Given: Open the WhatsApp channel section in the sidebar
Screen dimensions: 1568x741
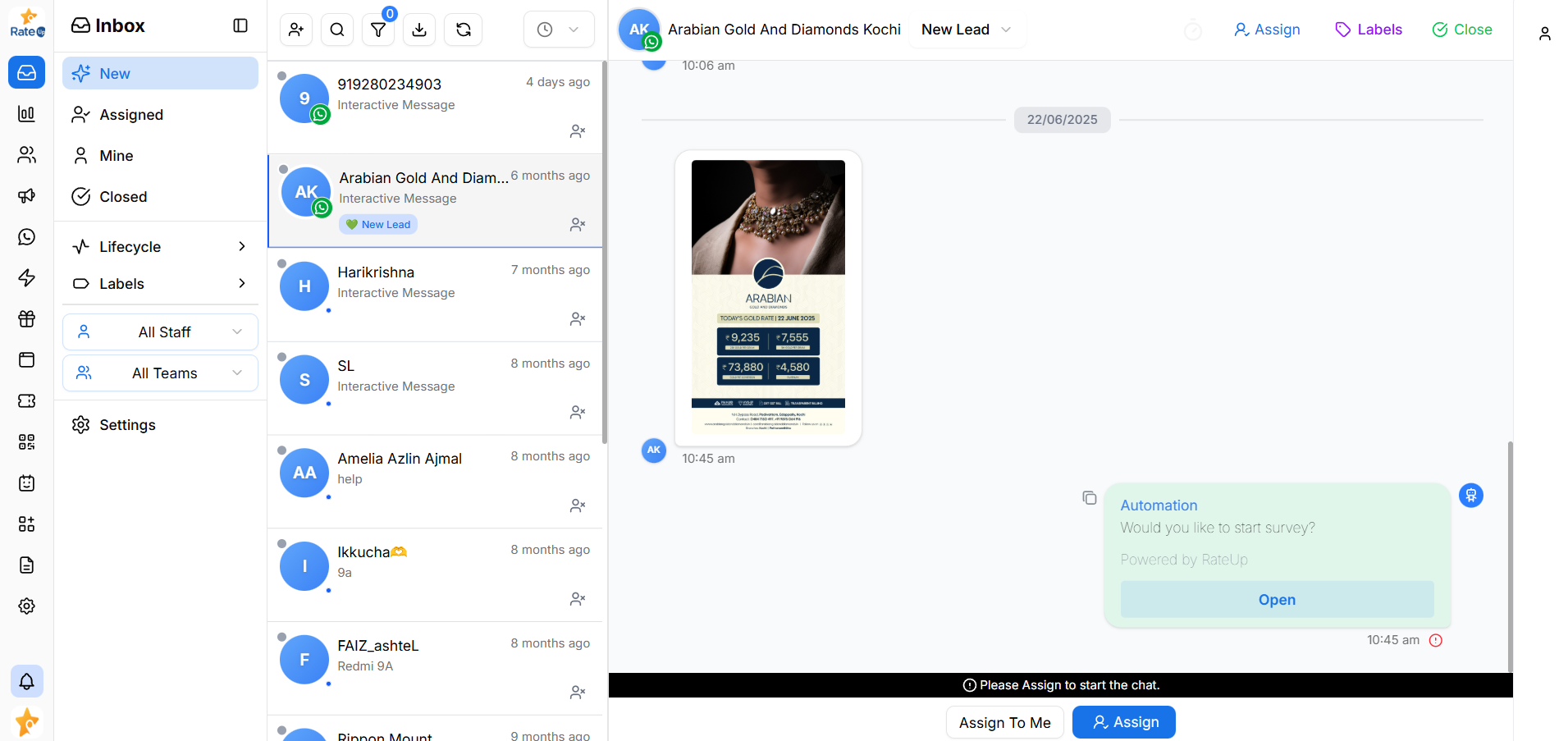Looking at the screenshot, I should pos(26,237).
